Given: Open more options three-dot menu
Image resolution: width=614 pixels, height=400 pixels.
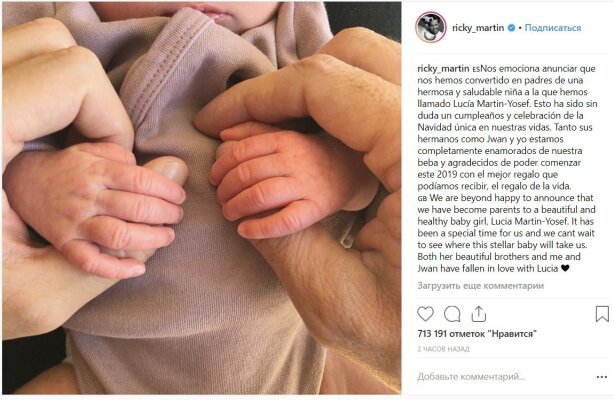Looking at the screenshot, I should point(602,377).
